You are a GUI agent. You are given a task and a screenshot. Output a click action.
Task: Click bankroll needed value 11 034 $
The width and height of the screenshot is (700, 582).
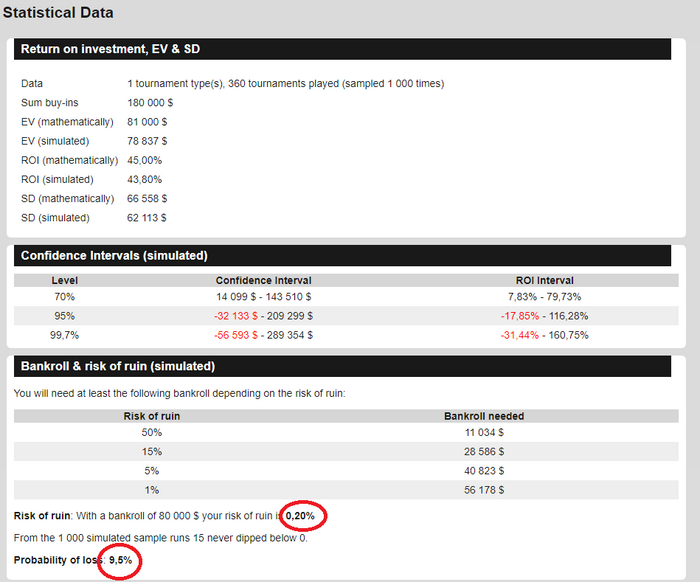pyautogui.click(x=484, y=433)
